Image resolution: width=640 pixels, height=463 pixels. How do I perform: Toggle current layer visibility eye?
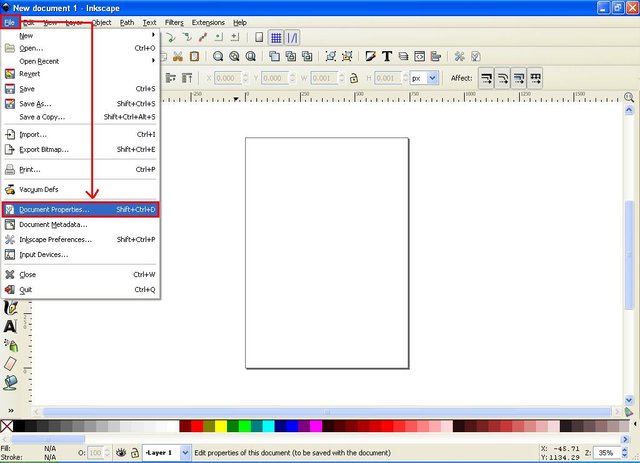(x=121, y=452)
